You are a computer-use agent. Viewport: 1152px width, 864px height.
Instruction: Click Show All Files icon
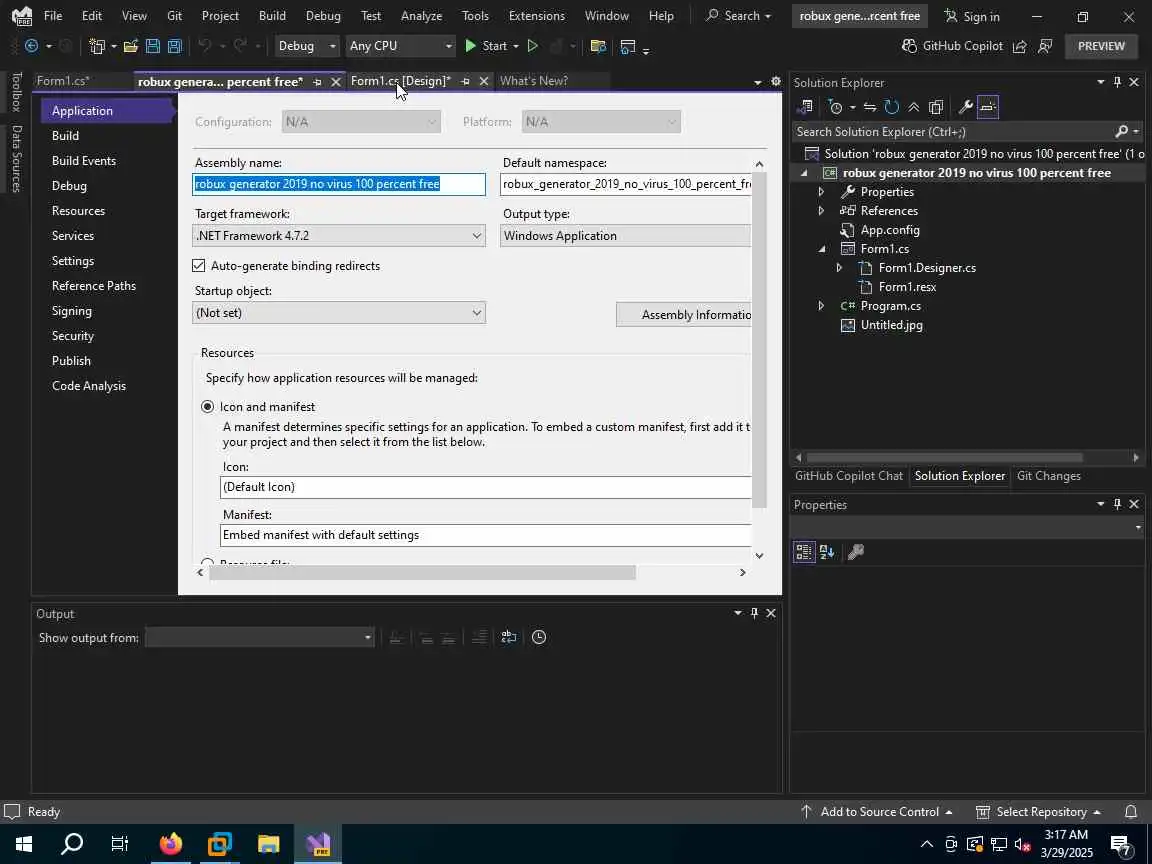[936, 107]
